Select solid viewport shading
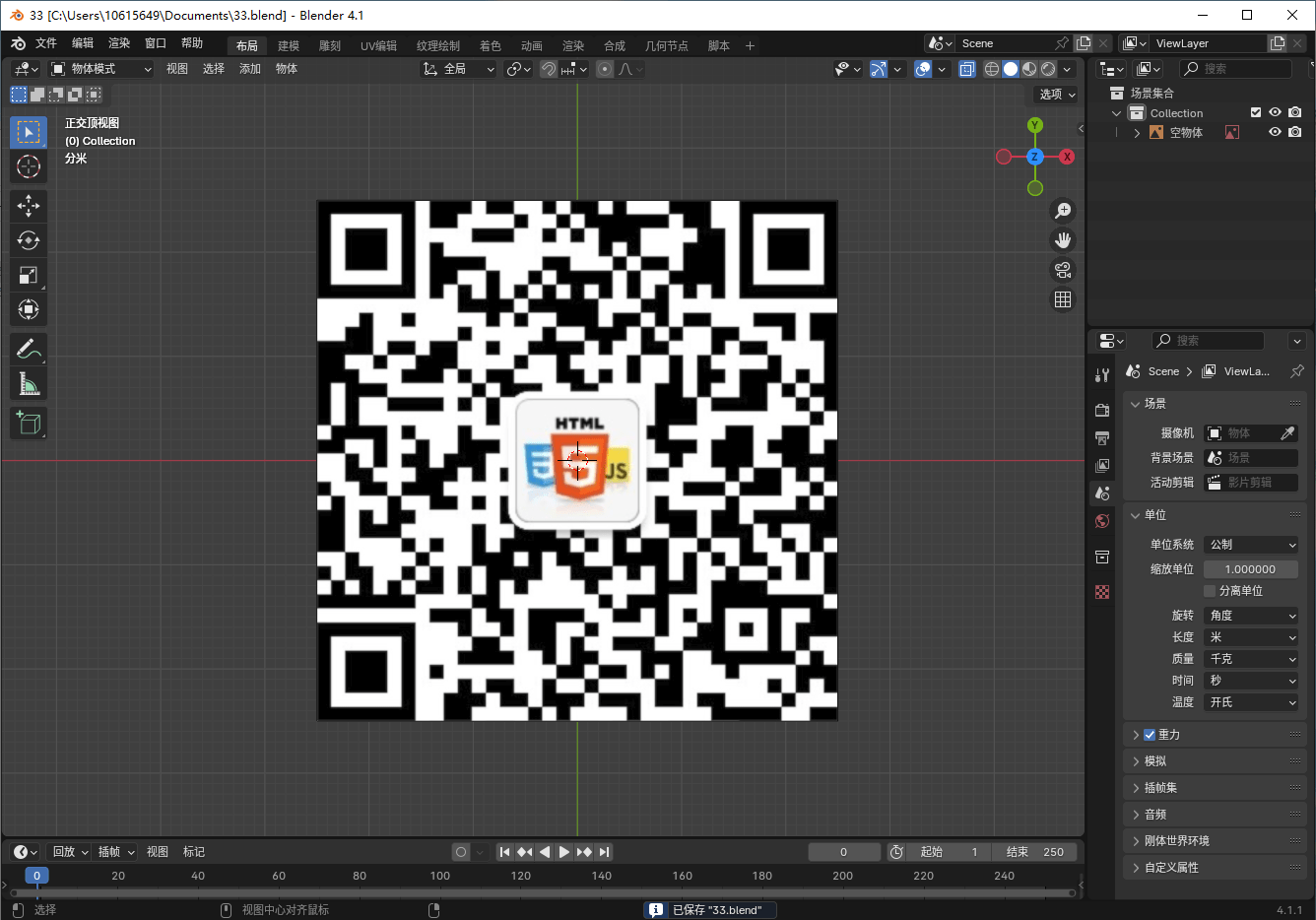This screenshot has width=1316, height=920. [1011, 69]
